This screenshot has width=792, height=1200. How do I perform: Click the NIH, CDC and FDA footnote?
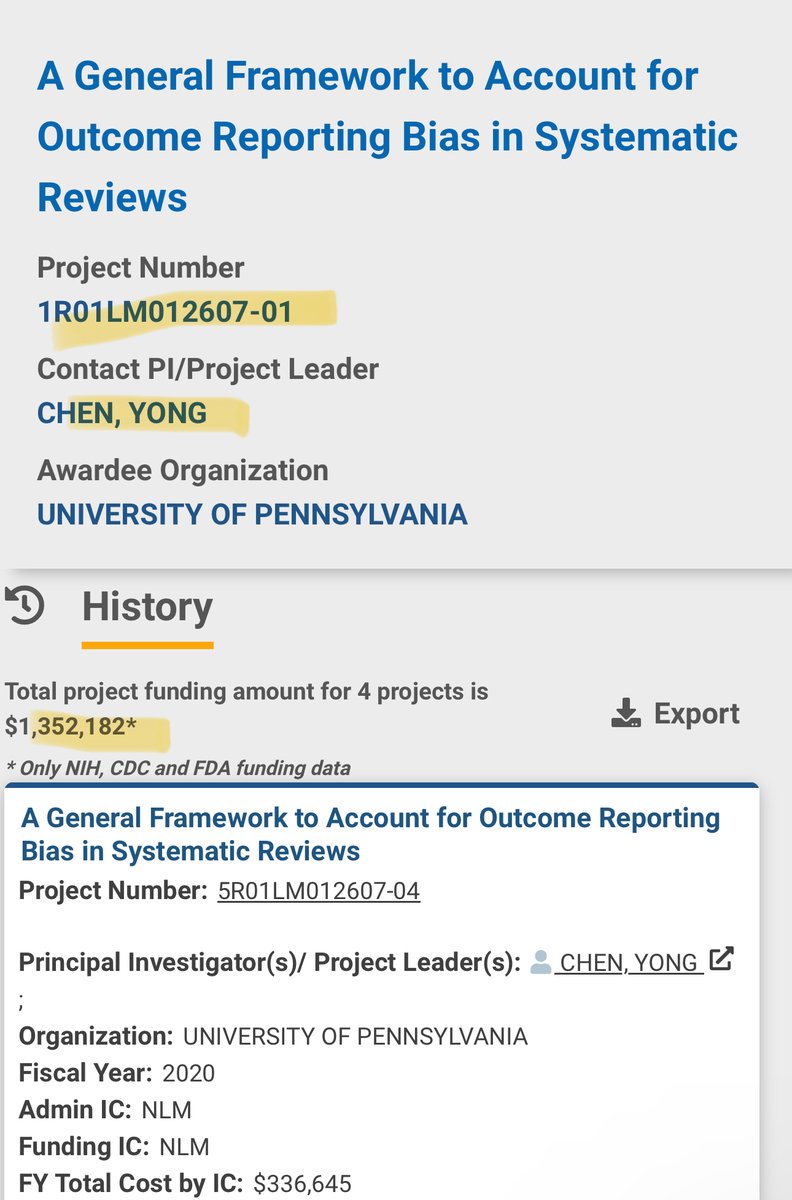click(178, 768)
